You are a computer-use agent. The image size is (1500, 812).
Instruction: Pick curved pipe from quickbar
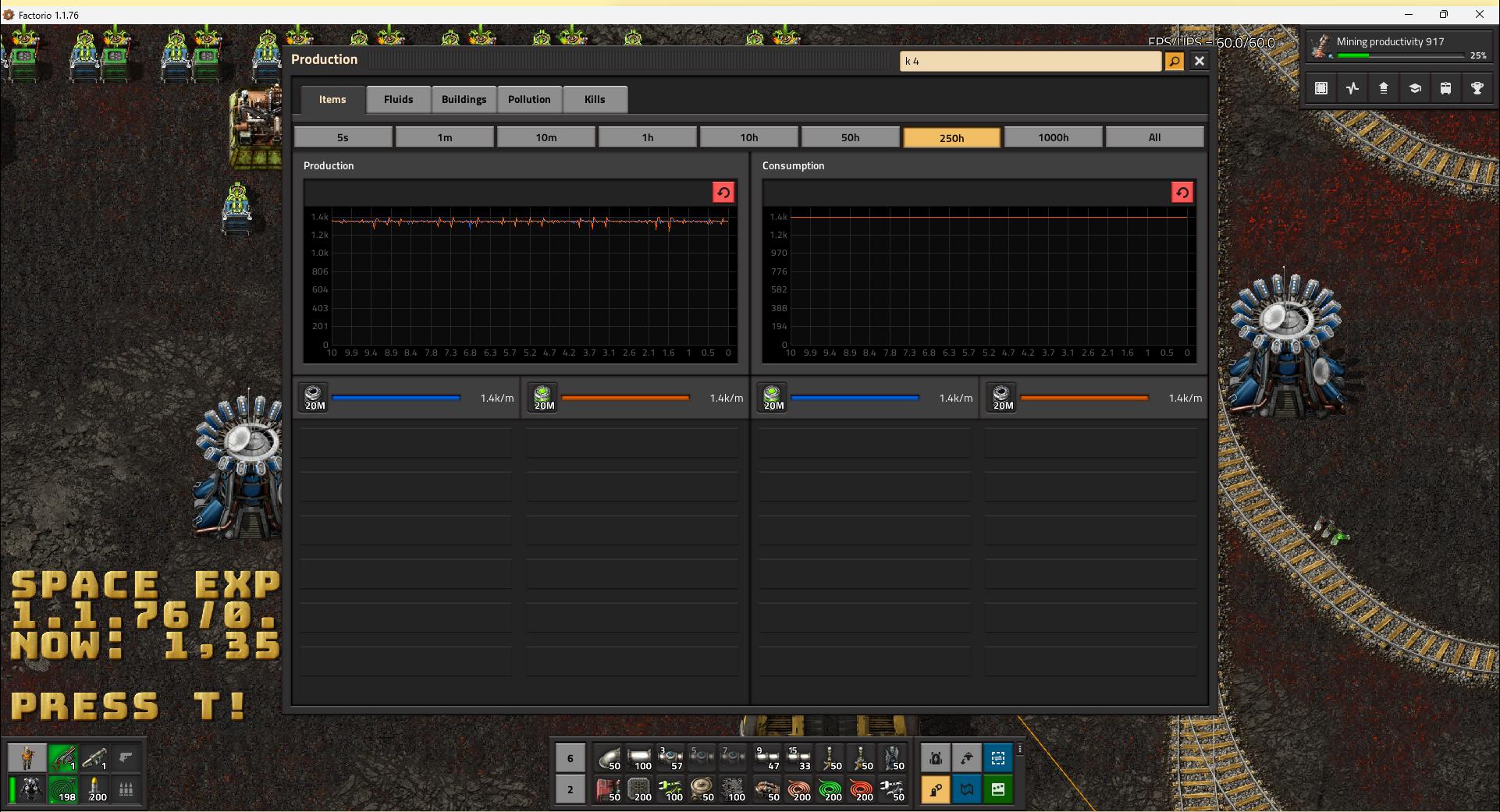(608, 757)
